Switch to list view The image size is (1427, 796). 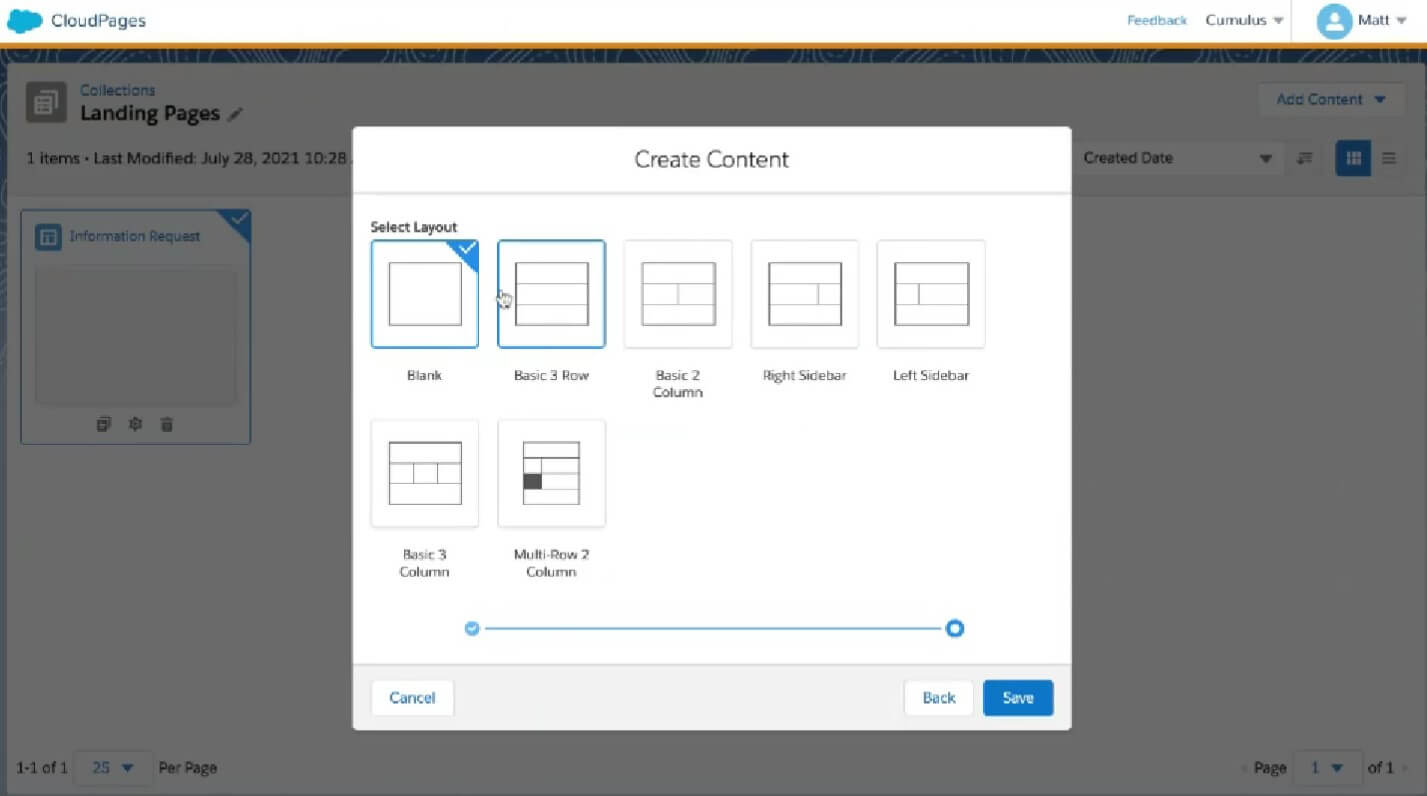(x=1389, y=158)
